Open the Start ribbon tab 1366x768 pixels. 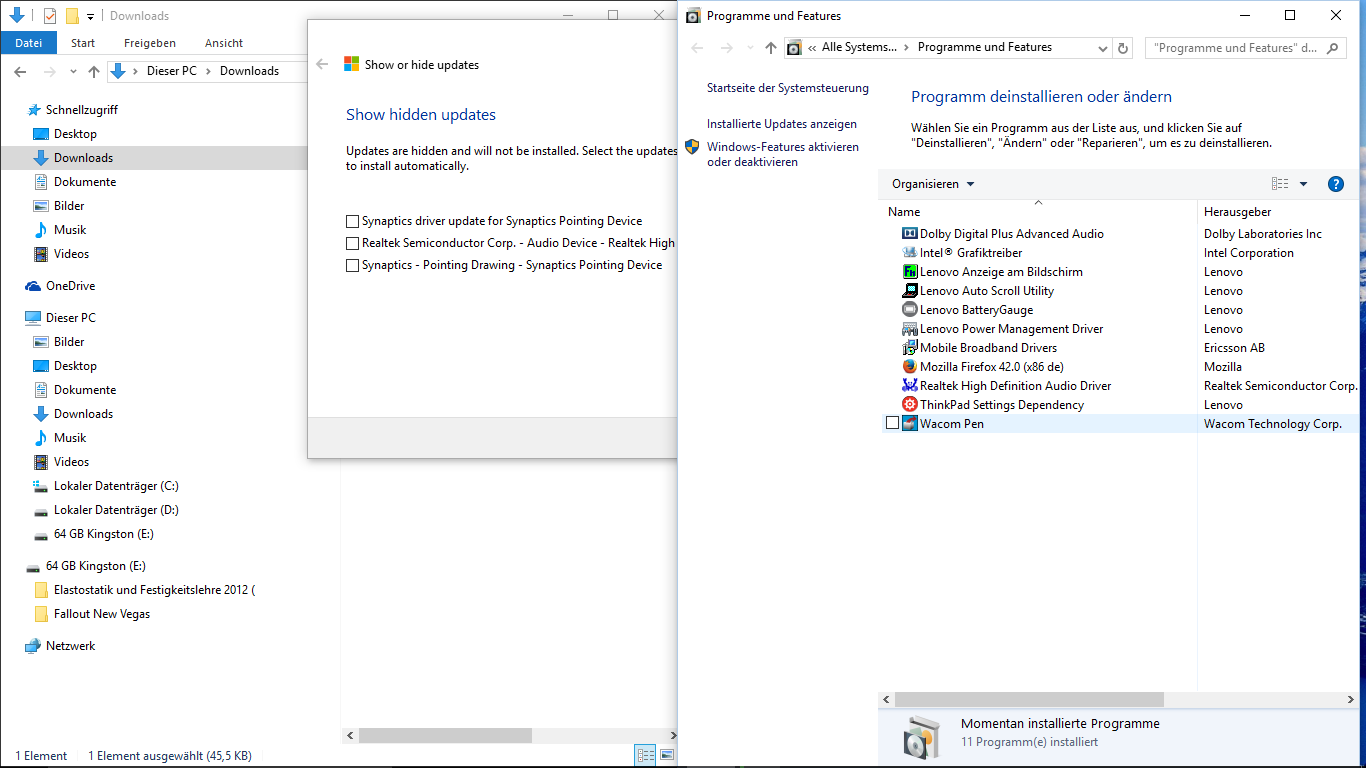[x=83, y=43]
